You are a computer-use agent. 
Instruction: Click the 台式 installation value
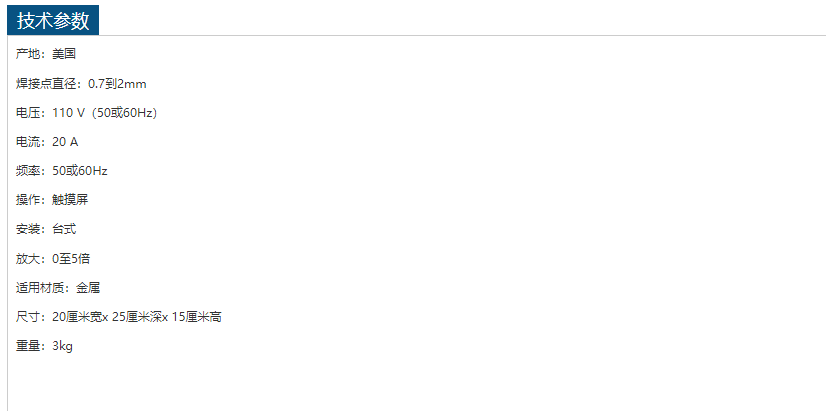(64, 229)
